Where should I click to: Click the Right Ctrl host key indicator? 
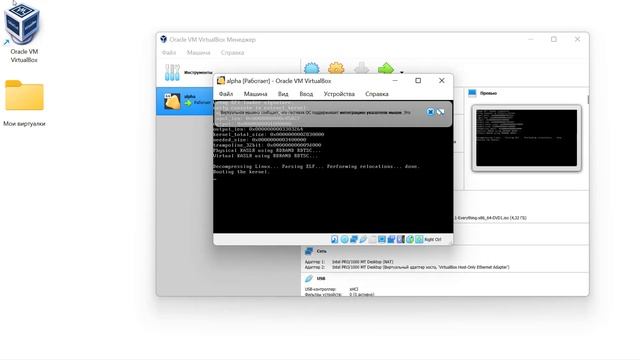433,240
